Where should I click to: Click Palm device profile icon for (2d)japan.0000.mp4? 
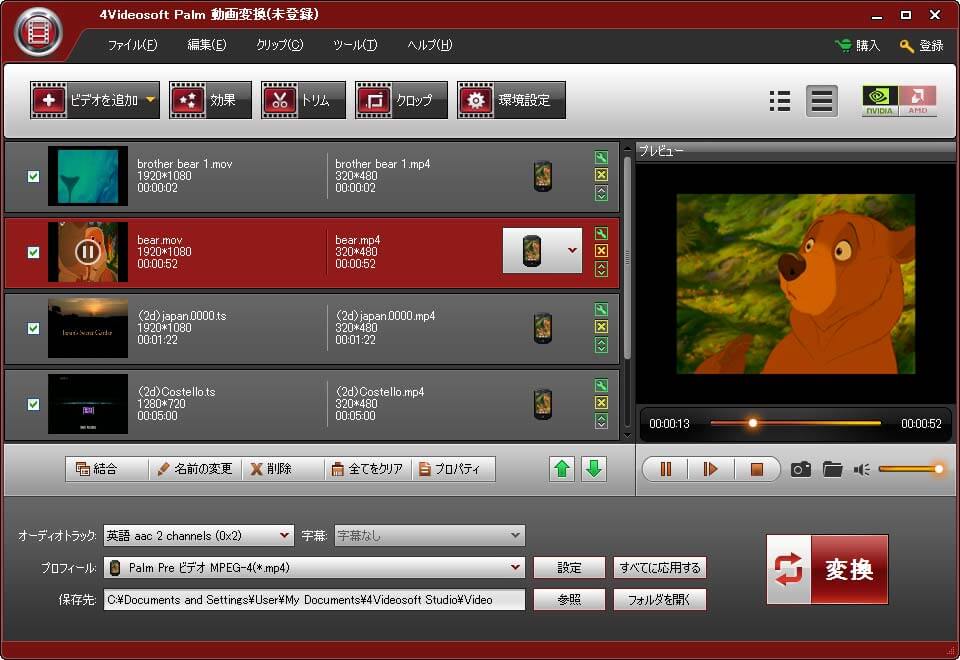[542, 328]
